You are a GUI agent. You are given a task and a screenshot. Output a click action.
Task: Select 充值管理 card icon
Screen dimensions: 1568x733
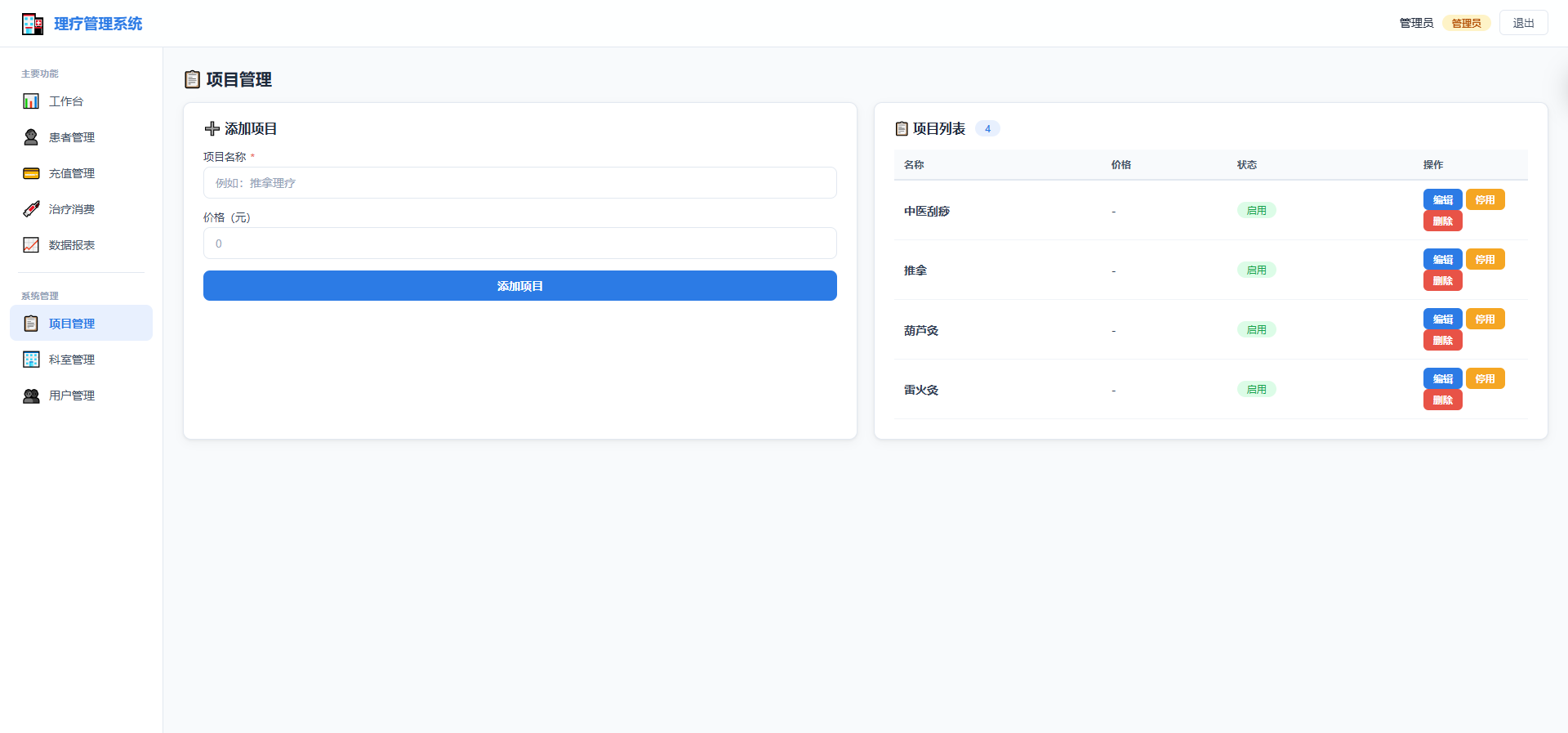coord(31,173)
